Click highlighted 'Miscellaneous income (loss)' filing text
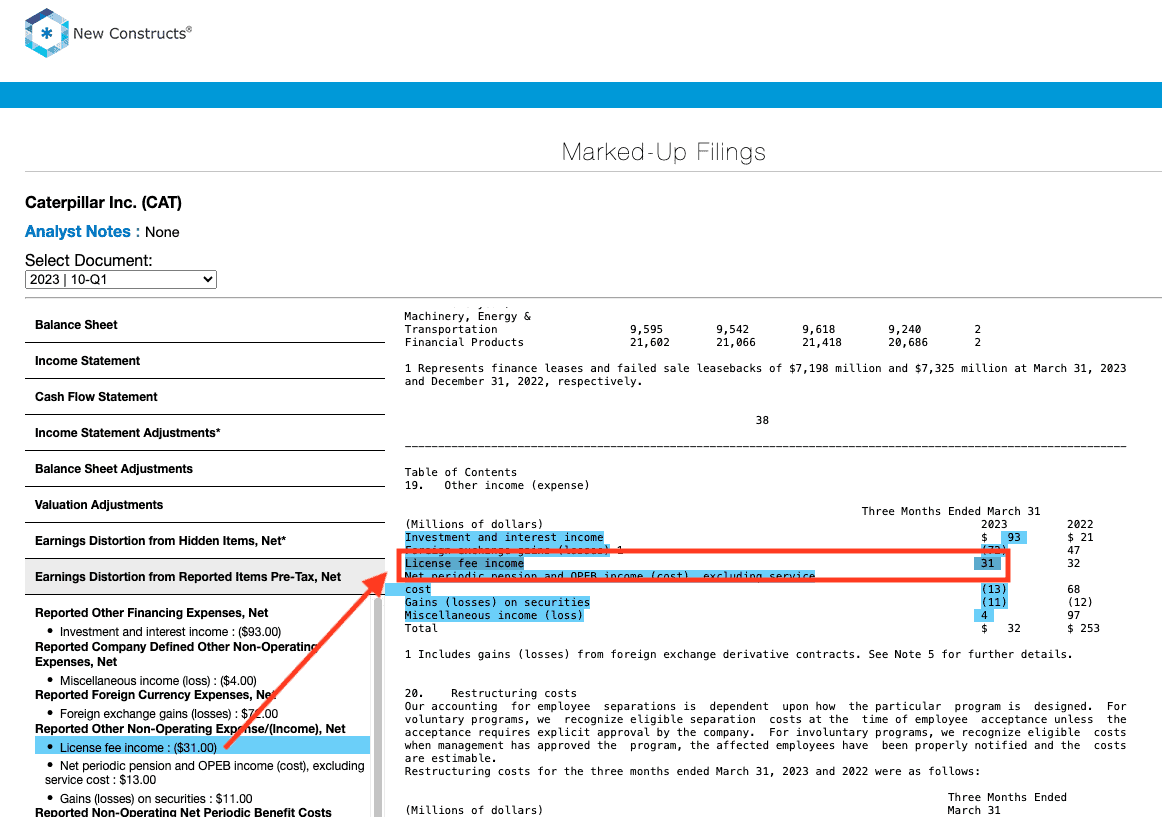 [x=494, y=615]
